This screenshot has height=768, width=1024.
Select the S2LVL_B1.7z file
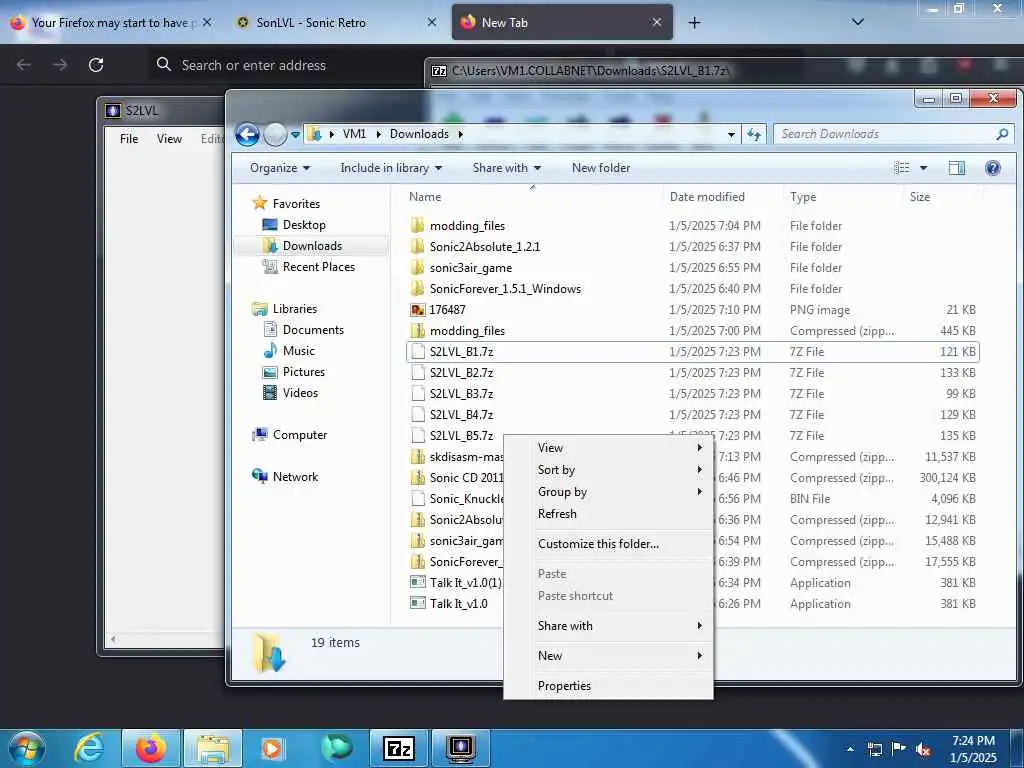click(692, 351)
